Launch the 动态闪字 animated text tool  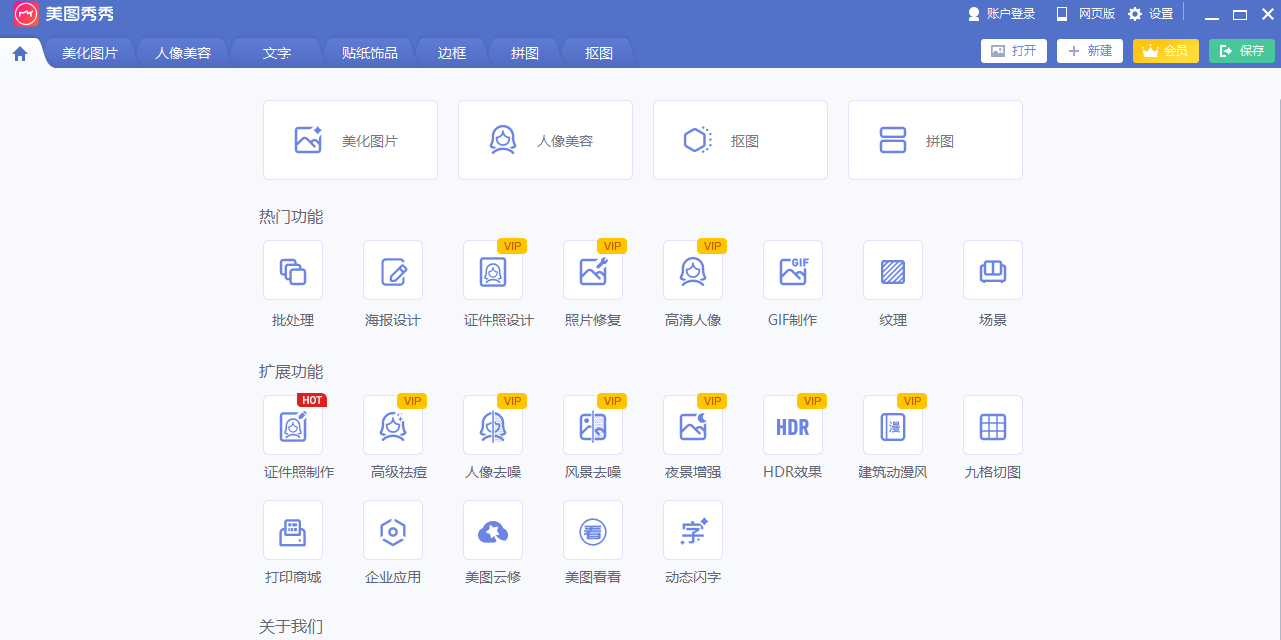point(693,530)
